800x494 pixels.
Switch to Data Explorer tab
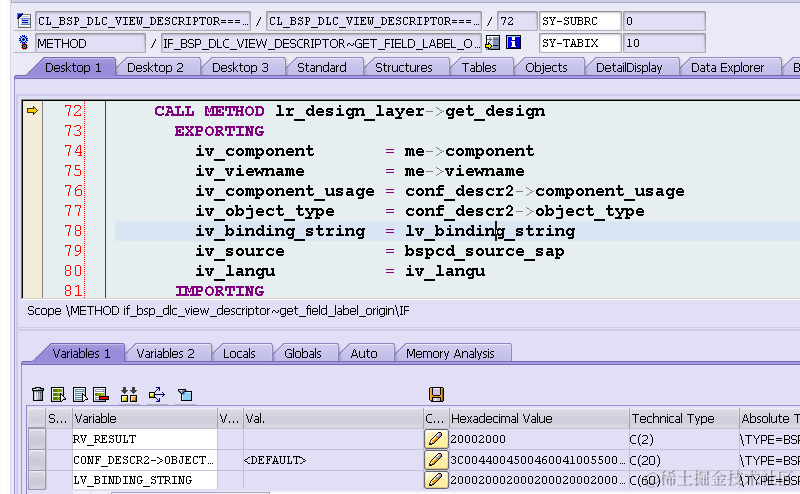pos(727,67)
